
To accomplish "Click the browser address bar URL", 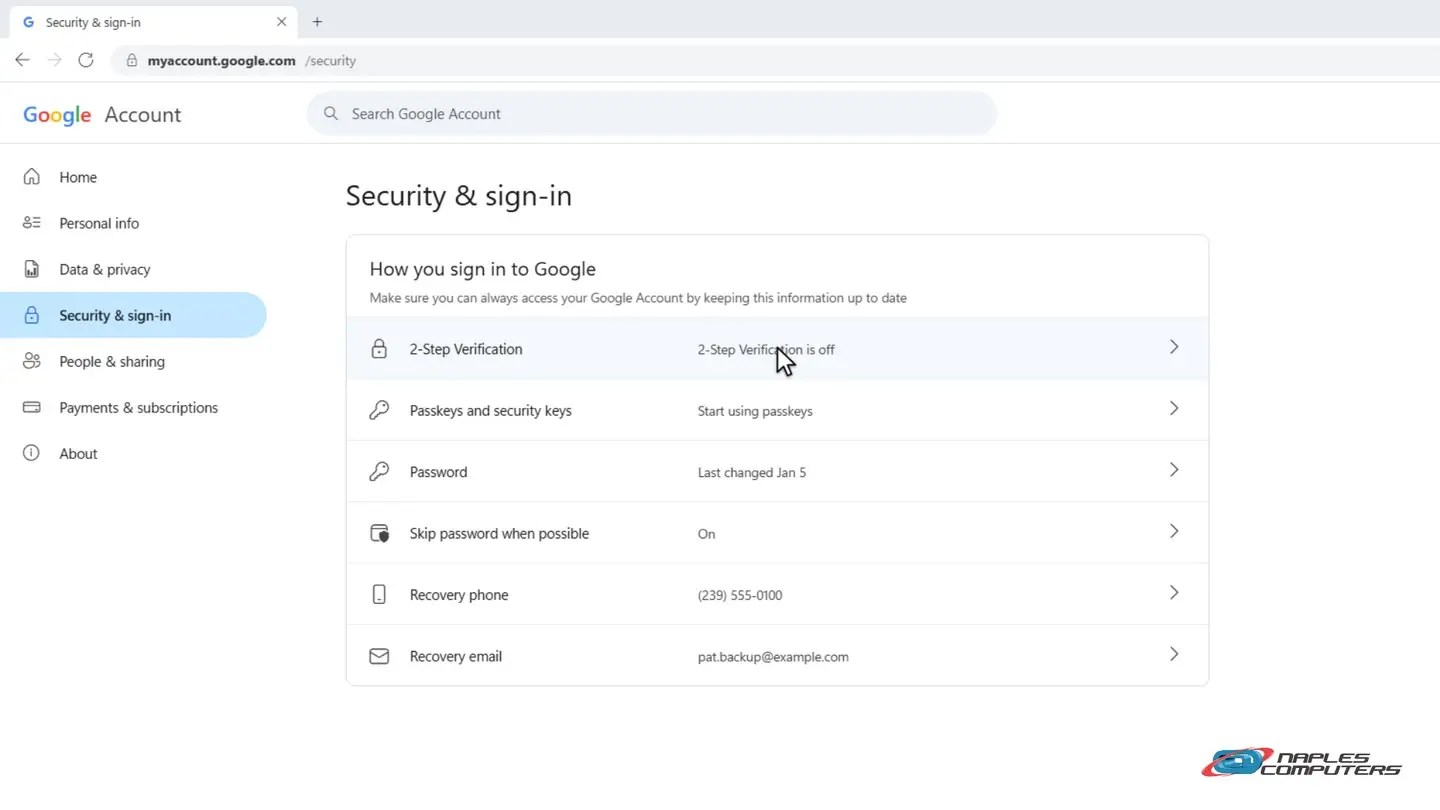I will (251, 60).
